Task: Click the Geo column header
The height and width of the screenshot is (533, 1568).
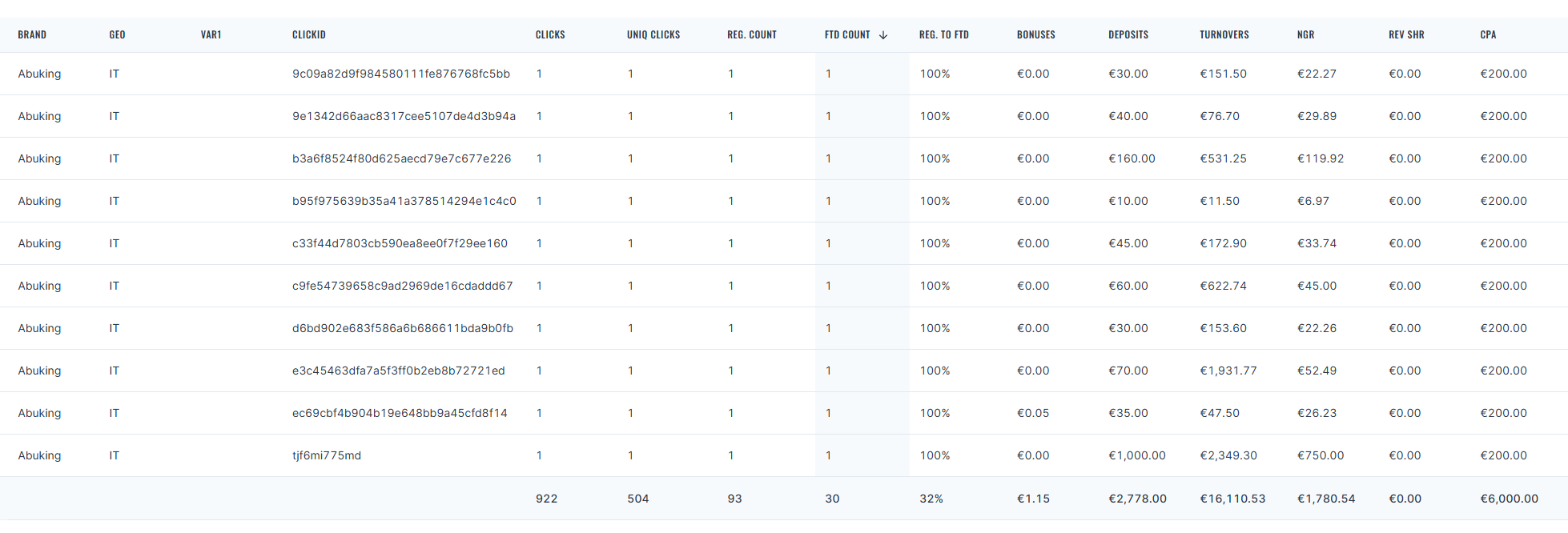Action: (117, 35)
